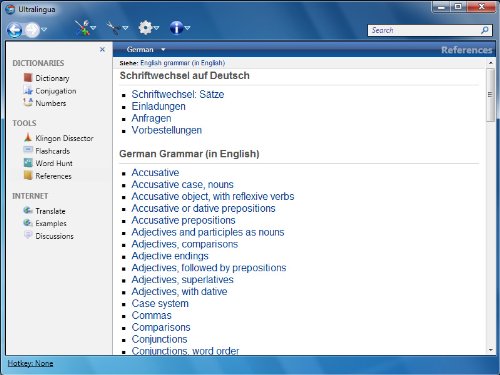Image resolution: width=500 pixels, height=375 pixels.
Task: Open Adjectives, followed by prepositions link
Action: pos(209,268)
